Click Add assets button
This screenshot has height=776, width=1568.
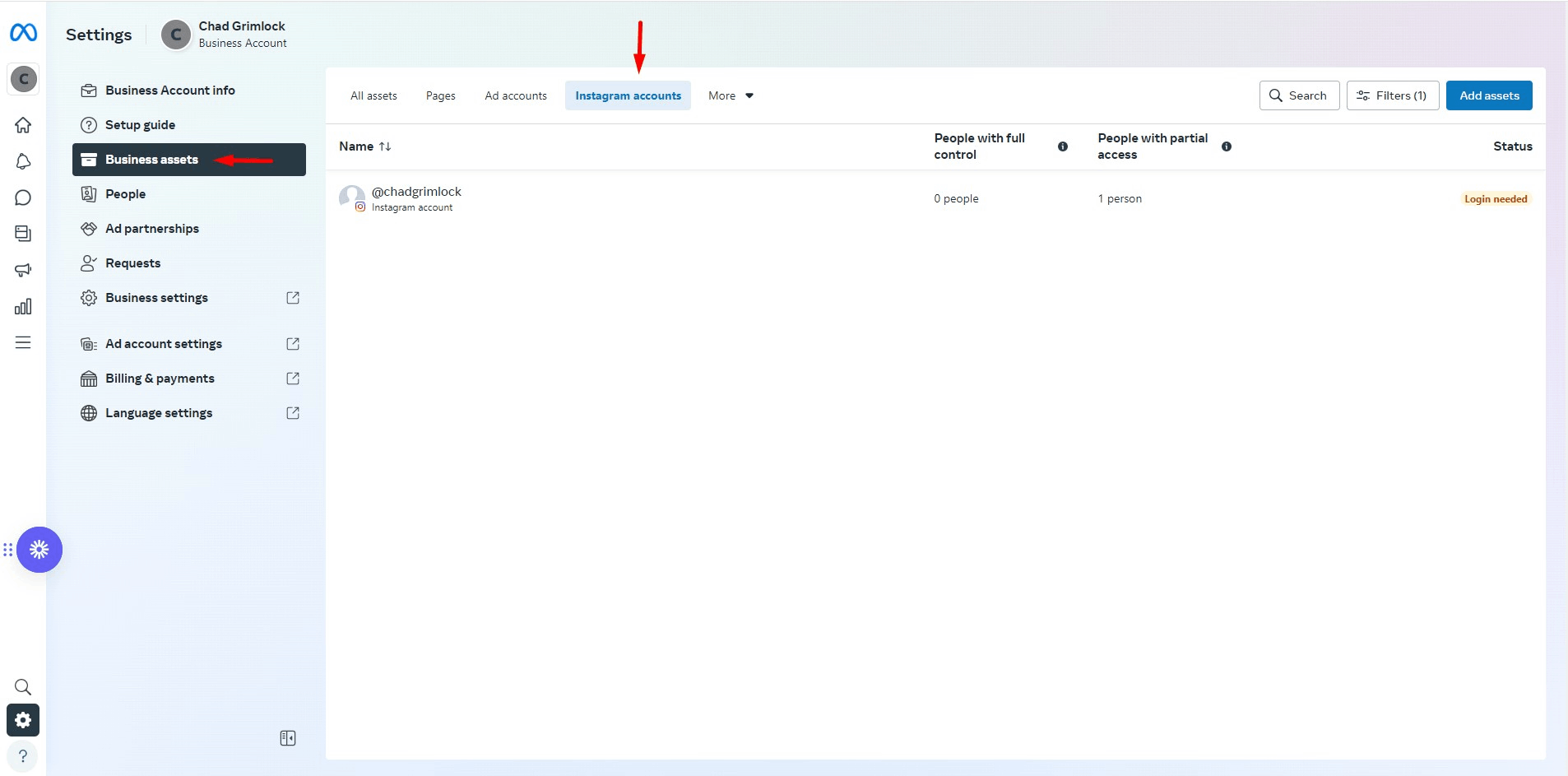1489,95
